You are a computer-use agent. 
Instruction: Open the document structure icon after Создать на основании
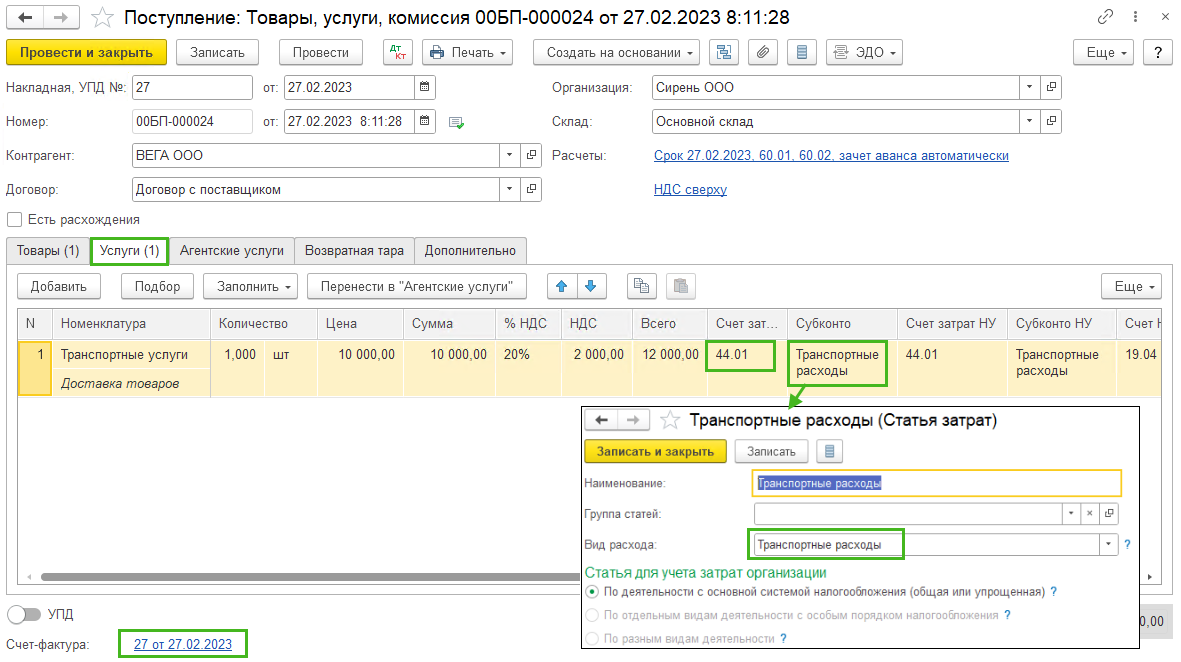[x=724, y=53]
